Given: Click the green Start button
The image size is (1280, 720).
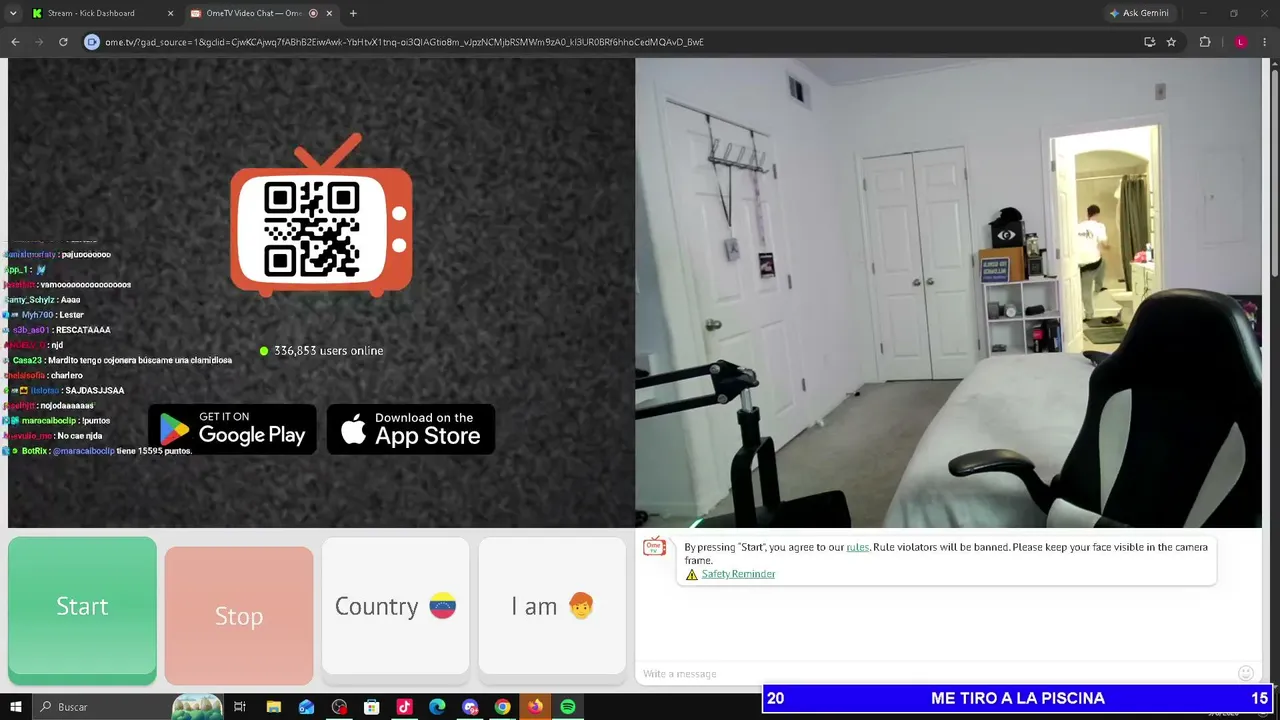Looking at the screenshot, I should (x=82, y=609).
